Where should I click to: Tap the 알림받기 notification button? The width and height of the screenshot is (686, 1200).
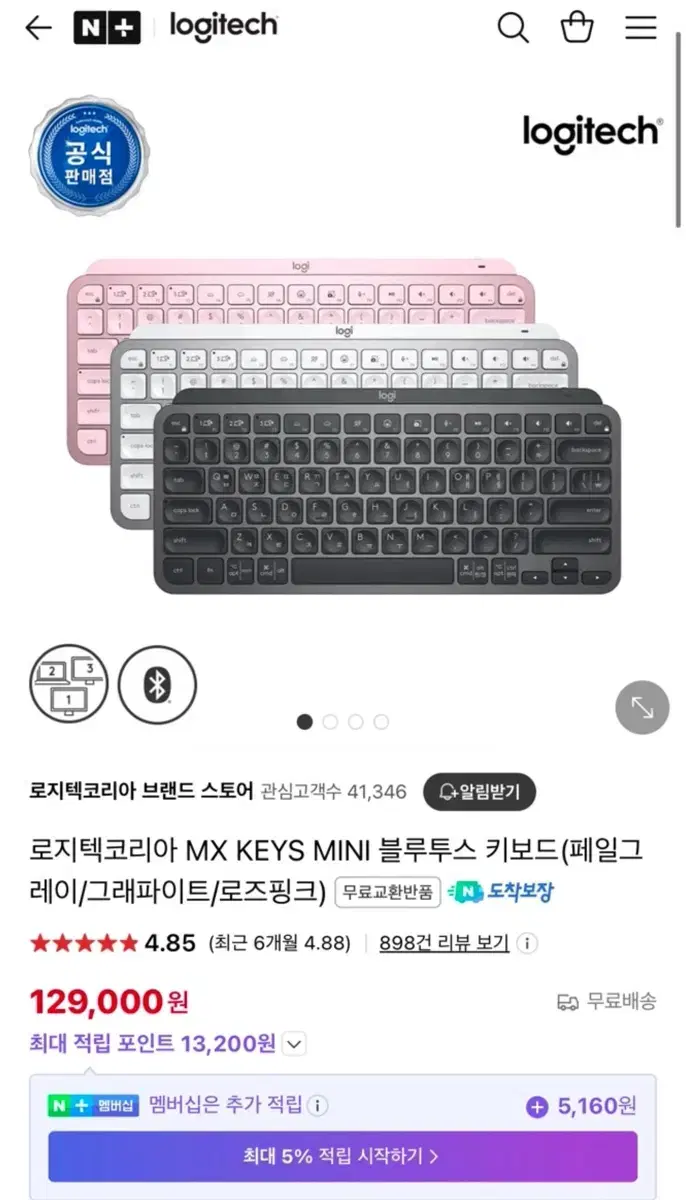[479, 792]
